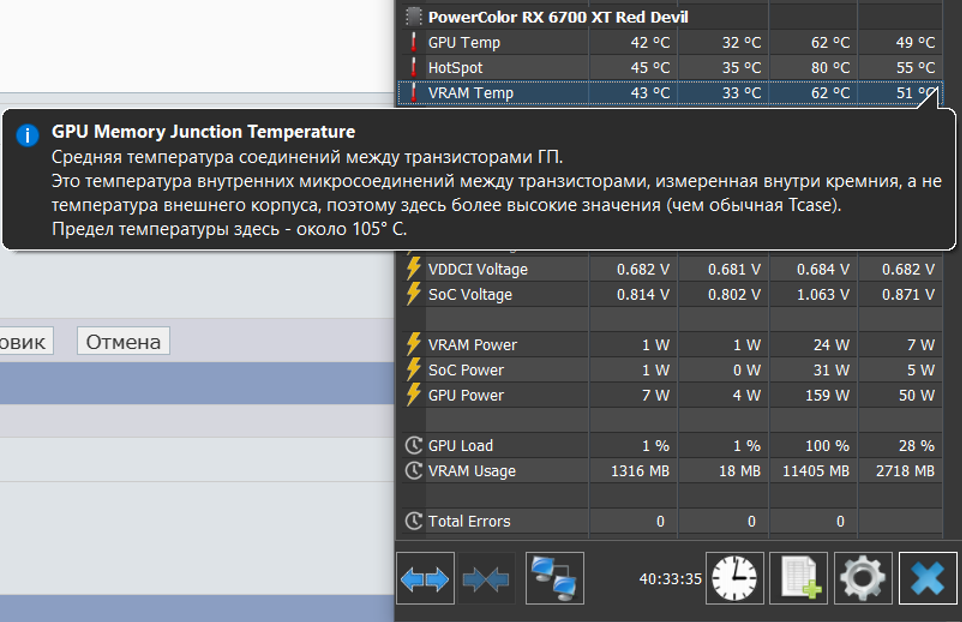Select the VRAM Temp sensor label

click(470, 93)
